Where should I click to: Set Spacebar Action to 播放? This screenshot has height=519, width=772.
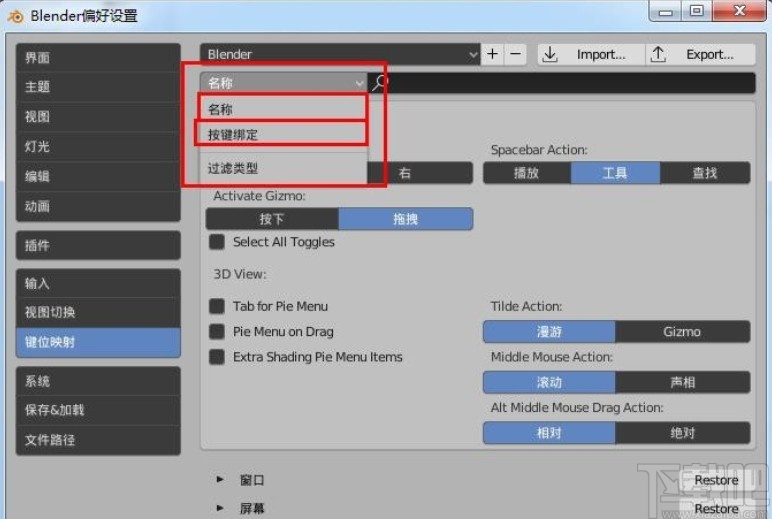[x=527, y=173]
